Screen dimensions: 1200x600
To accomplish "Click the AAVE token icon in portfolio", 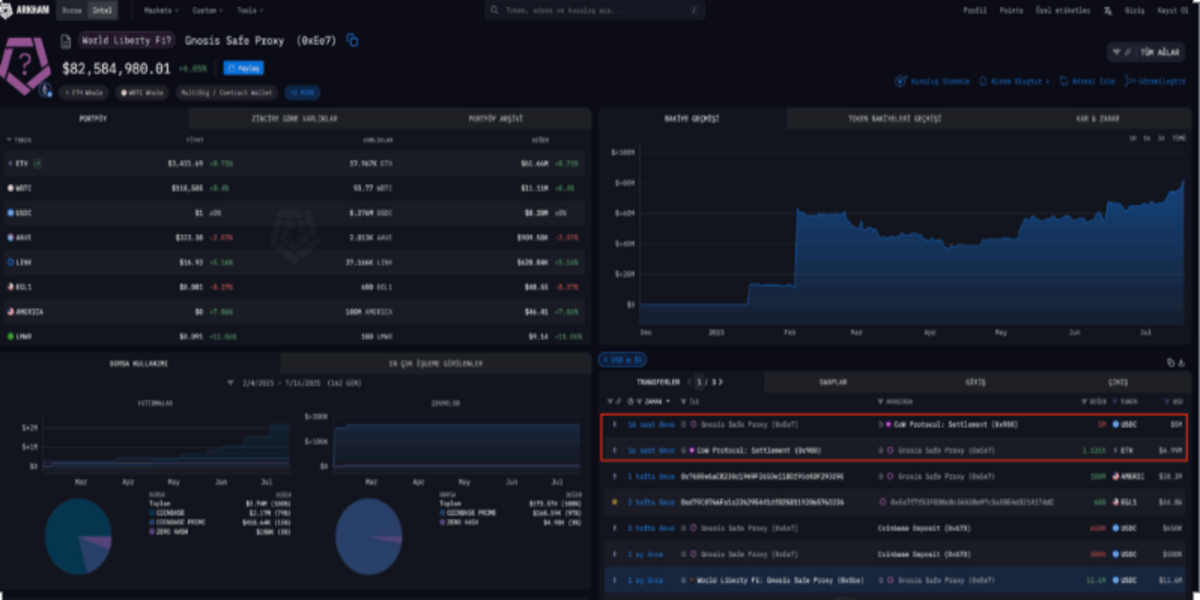I will pyautogui.click(x=11, y=237).
